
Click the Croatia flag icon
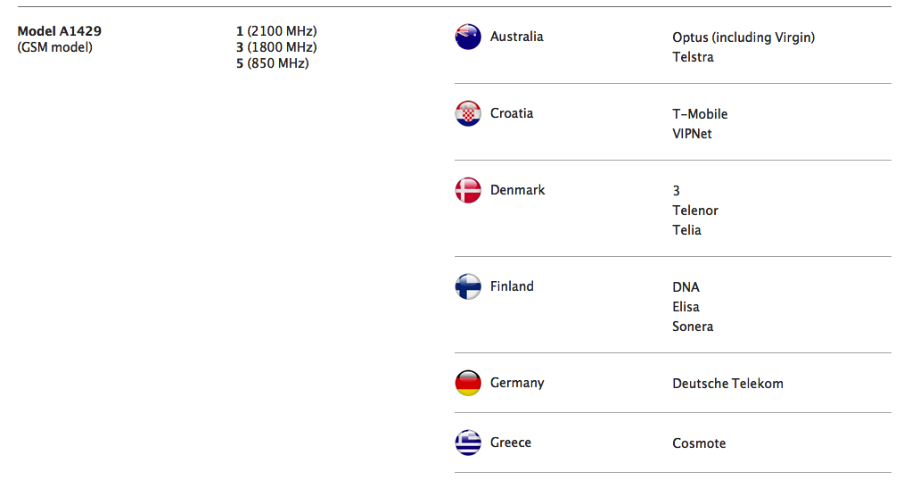(x=468, y=113)
